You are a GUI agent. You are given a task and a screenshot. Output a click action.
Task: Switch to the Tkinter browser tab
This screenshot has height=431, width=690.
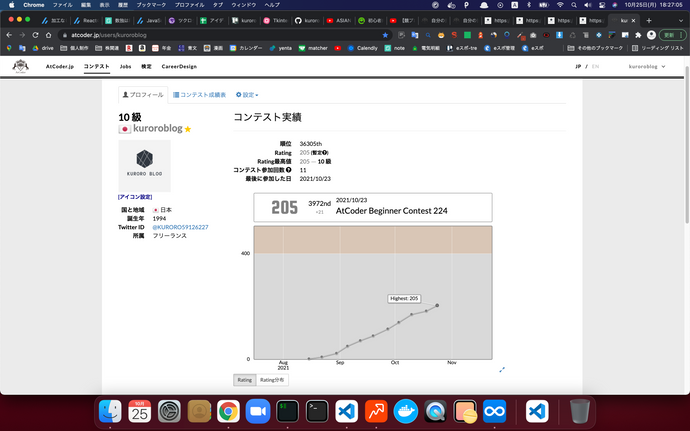click(x=275, y=20)
